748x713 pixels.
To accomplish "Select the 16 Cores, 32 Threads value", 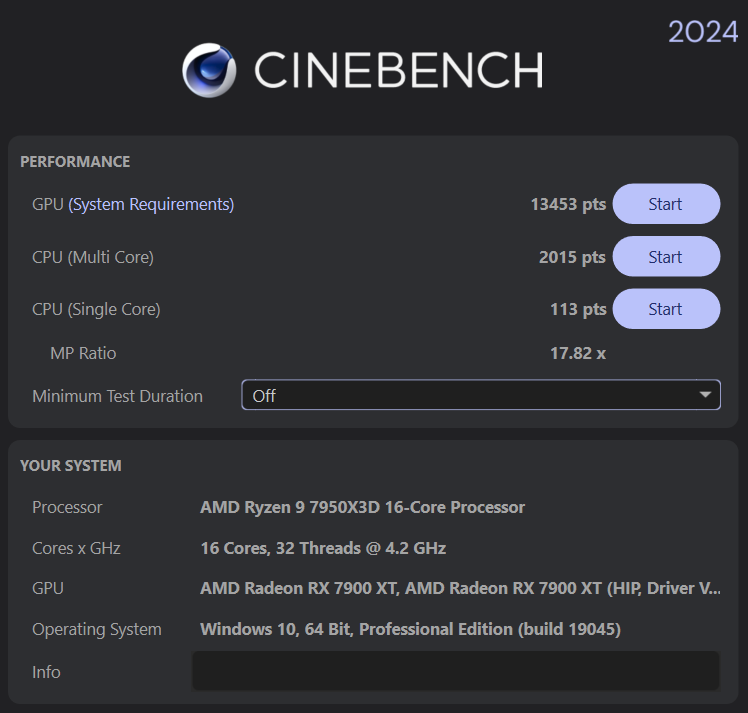I will 323,548.
